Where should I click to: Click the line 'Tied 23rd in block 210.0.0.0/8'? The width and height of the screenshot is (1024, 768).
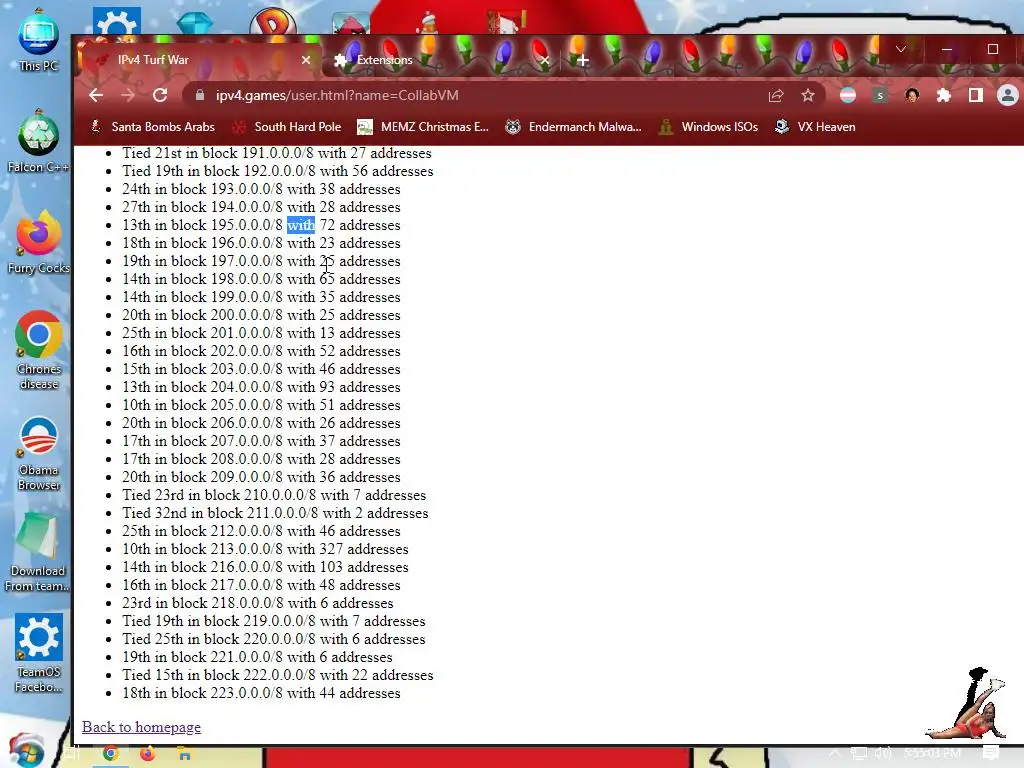pyautogui.click(x=274, y=495)
